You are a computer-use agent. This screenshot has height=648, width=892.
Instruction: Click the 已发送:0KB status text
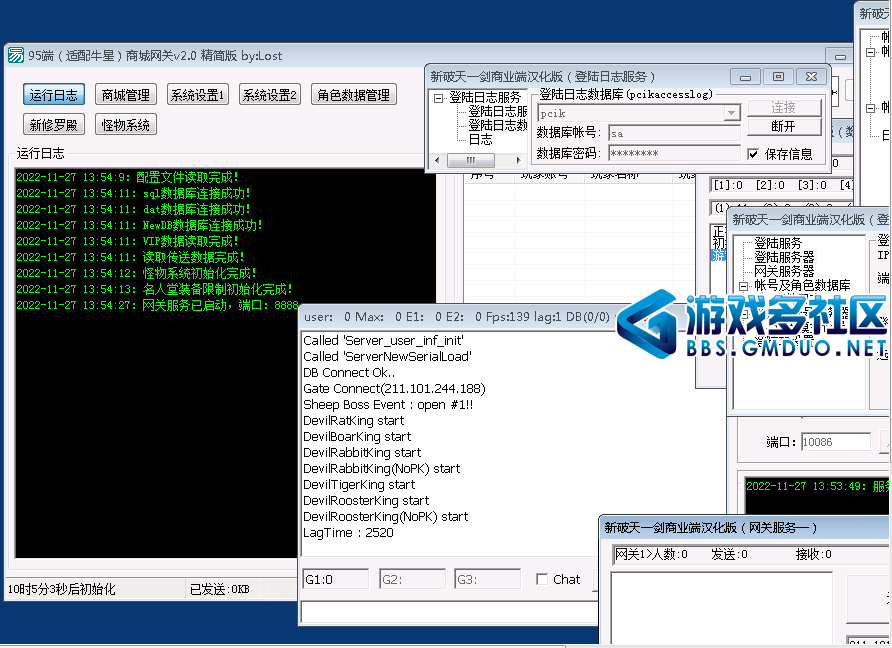pos(220,589)
